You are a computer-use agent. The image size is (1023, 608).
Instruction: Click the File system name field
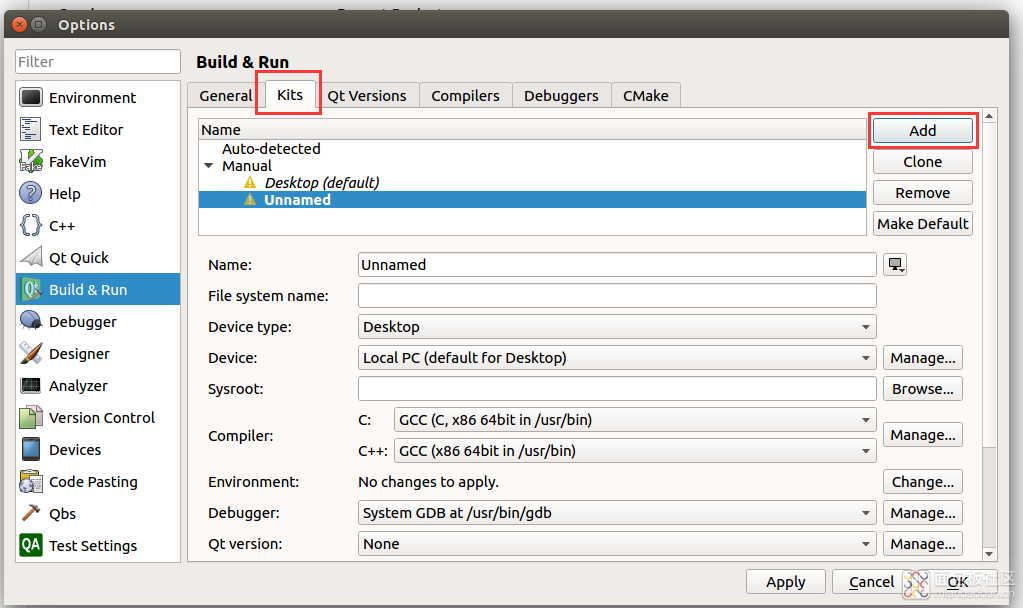pos(617,296)
